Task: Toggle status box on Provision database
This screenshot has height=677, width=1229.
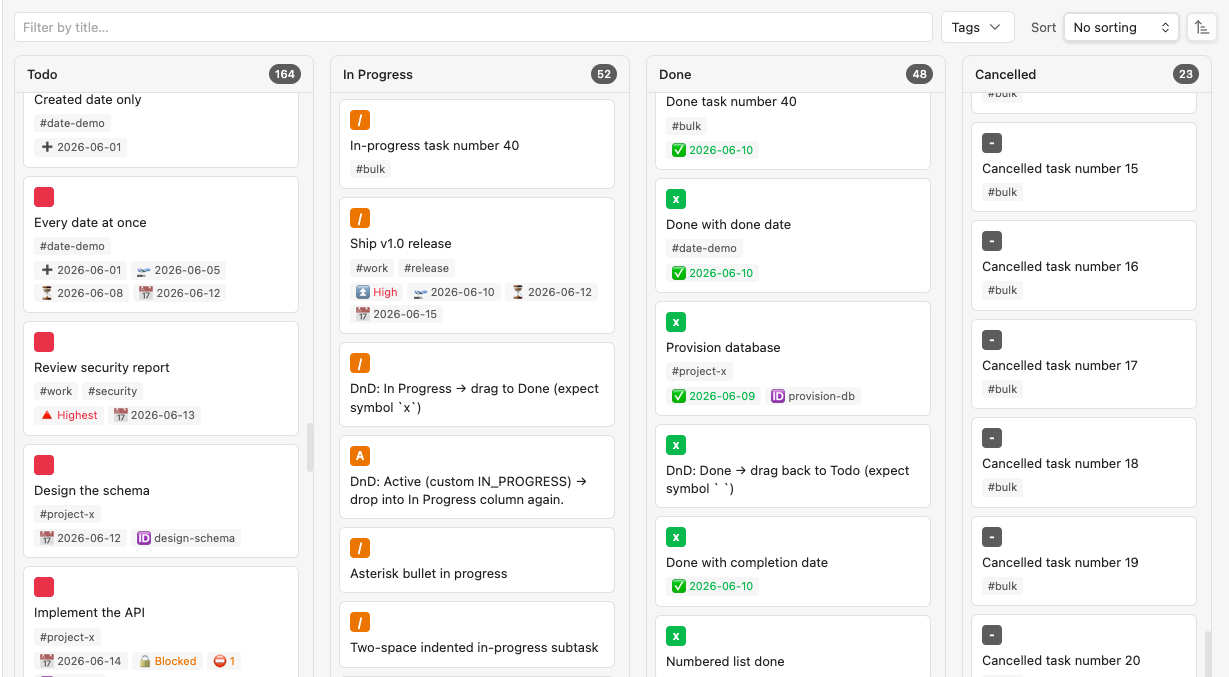Action: pos(676,322)
